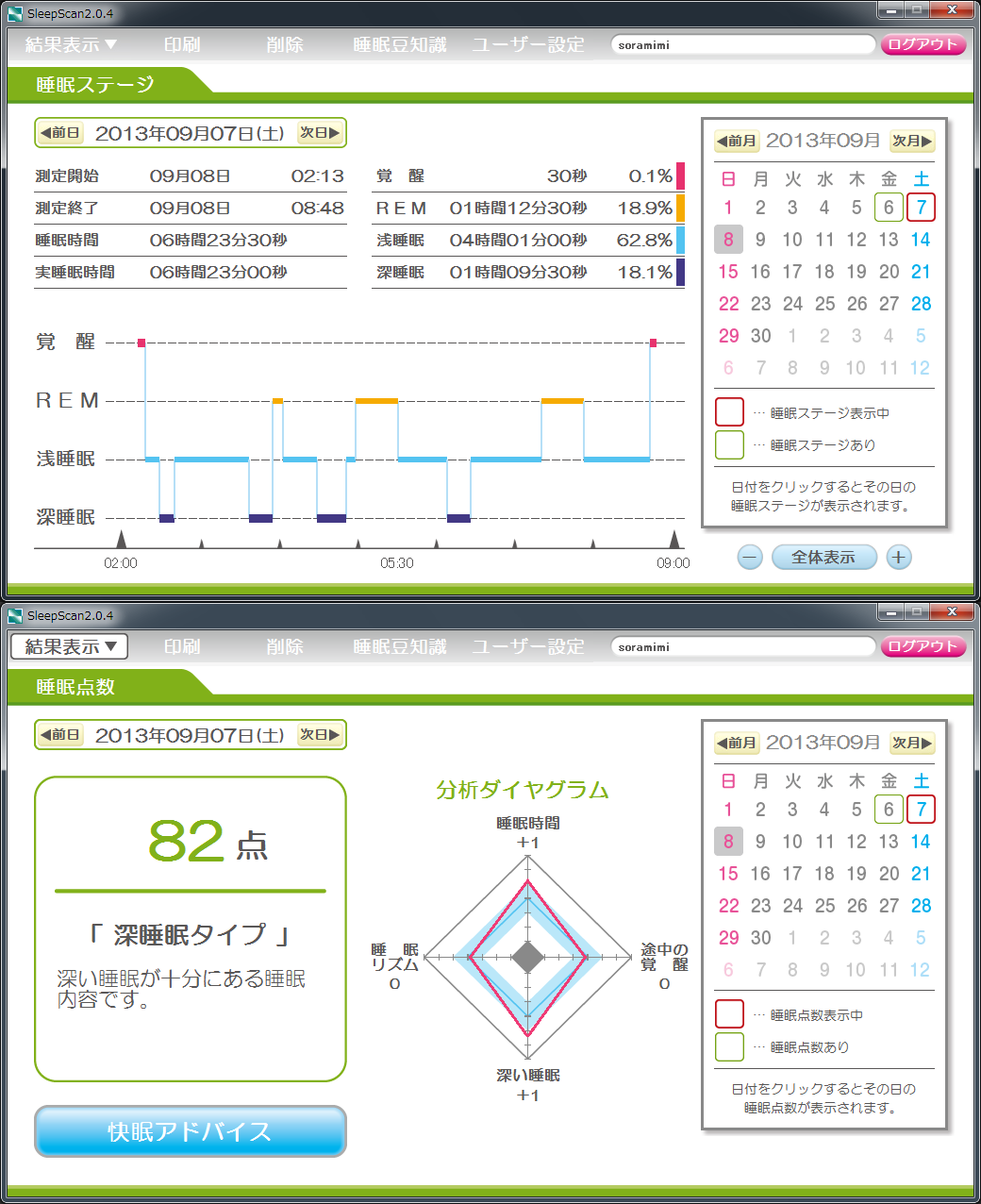Image resolution: width=981 pixels, height=1204 pixels.
Task: Click the first orange REM segment on the graph
Action: pos(277,401)
